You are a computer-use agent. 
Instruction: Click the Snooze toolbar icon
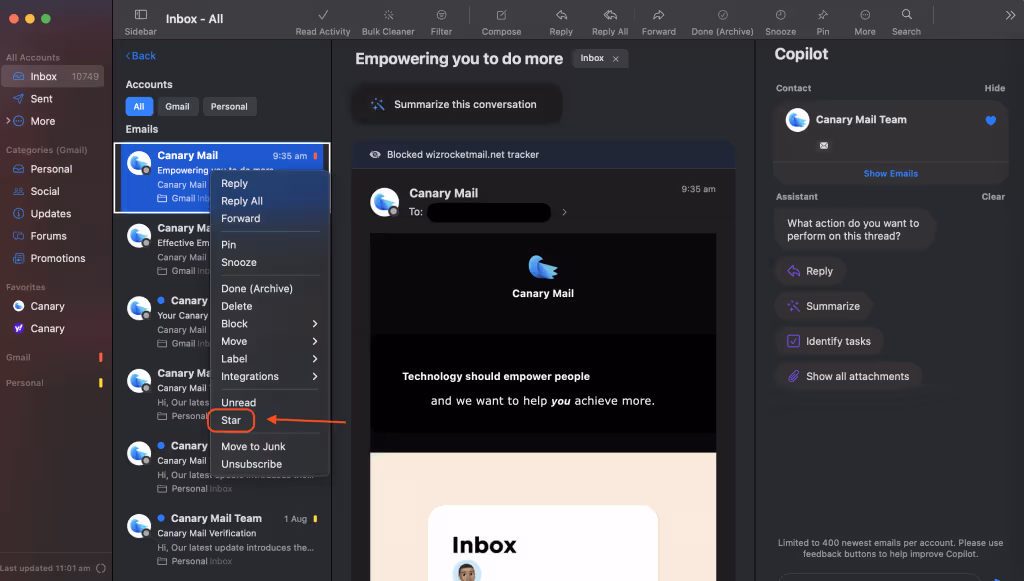pyautogui.click(x=780, y=15)
